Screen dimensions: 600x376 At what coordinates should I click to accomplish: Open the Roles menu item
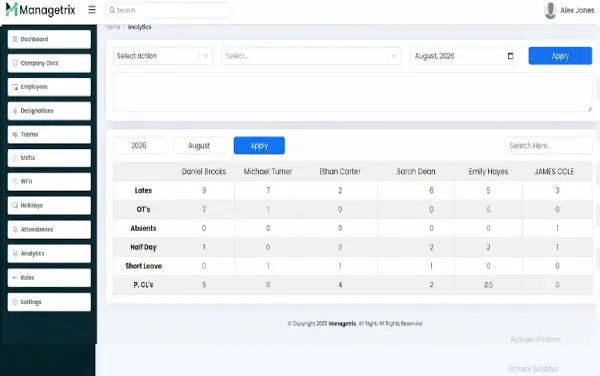pos(49,278)
